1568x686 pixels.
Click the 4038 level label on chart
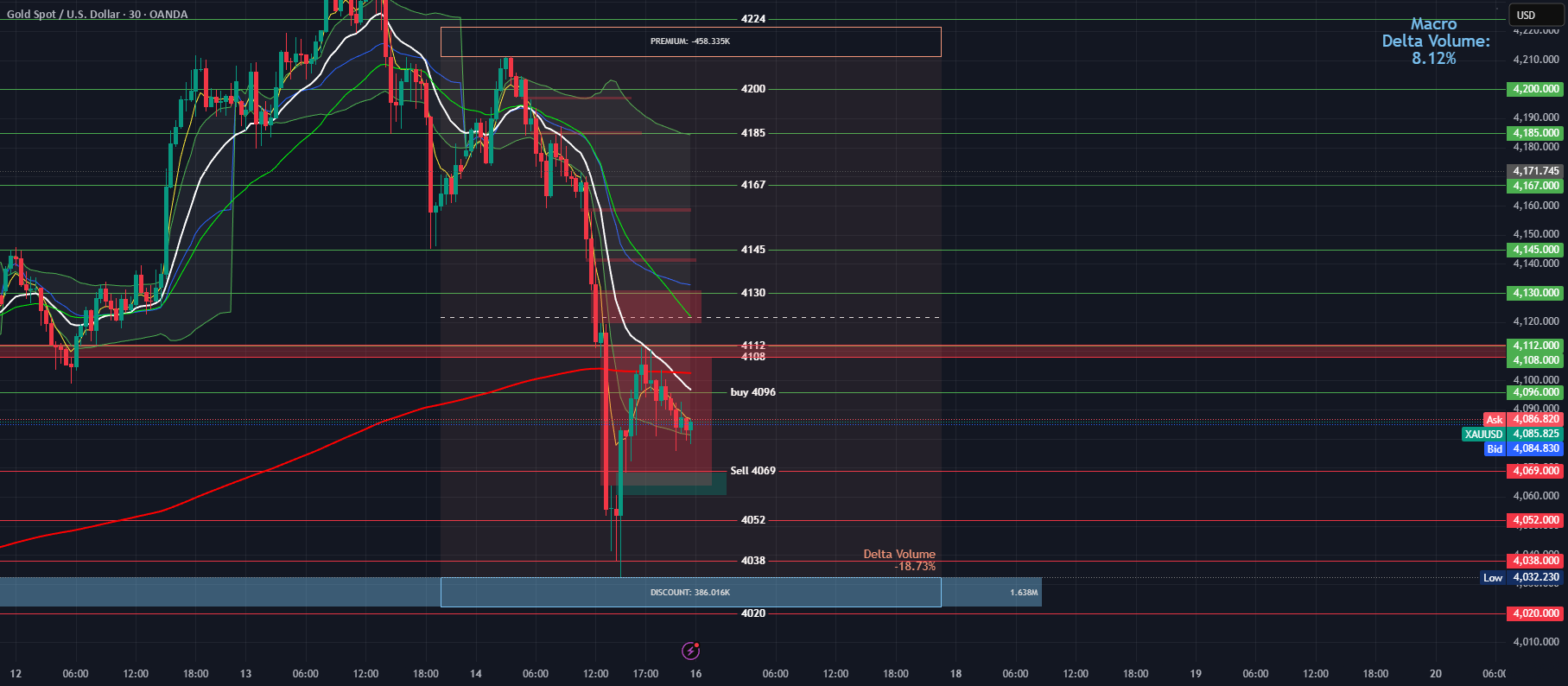pyautogui.click(x=753, y=561)
